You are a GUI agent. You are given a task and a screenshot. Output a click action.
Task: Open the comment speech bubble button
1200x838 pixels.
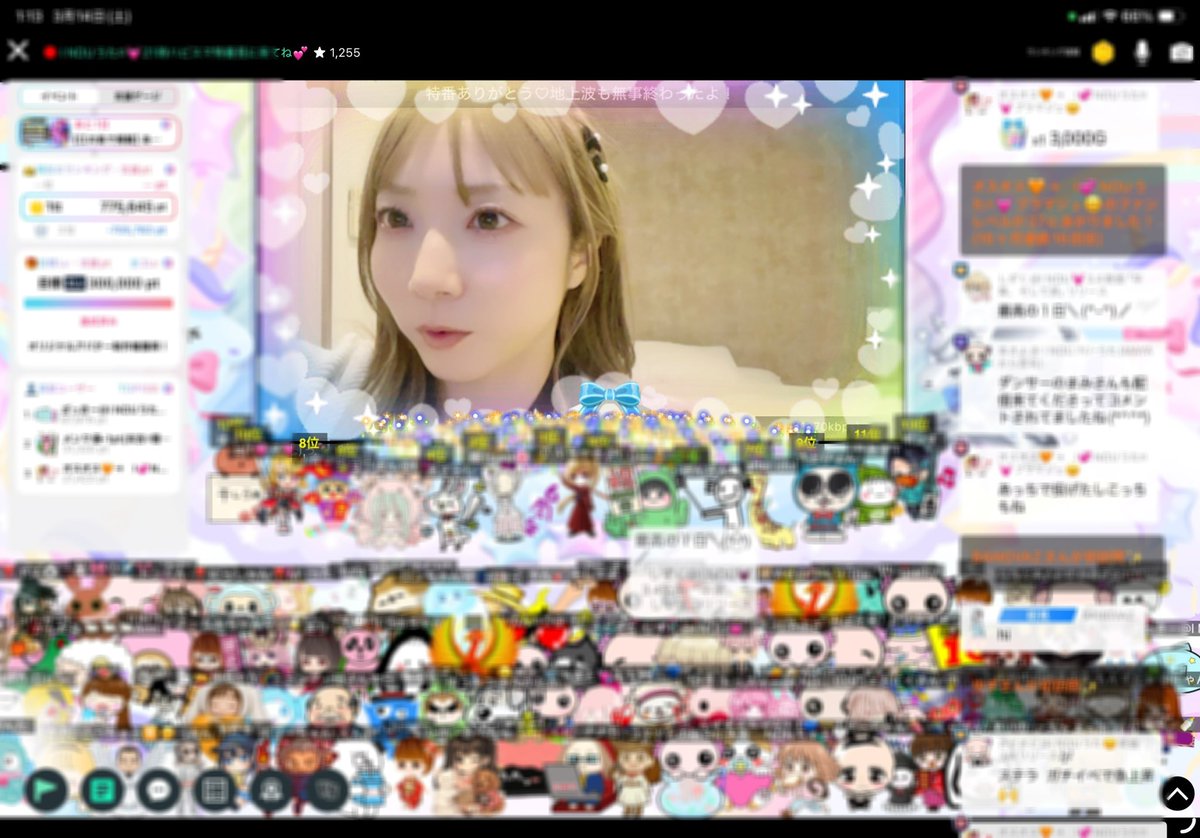(158, 790)
